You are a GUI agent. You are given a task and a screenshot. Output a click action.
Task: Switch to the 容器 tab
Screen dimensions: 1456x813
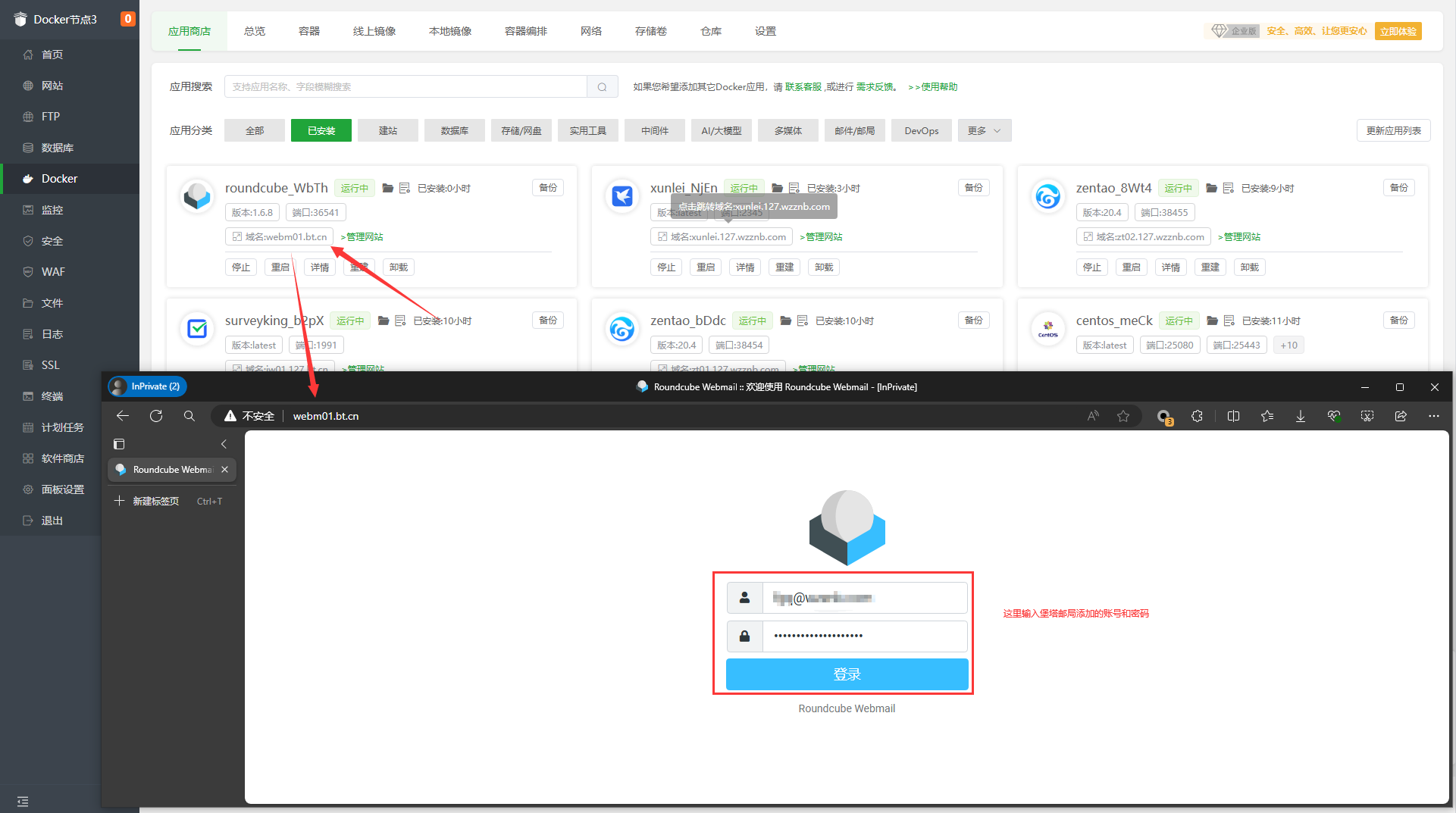pos(309,31)
